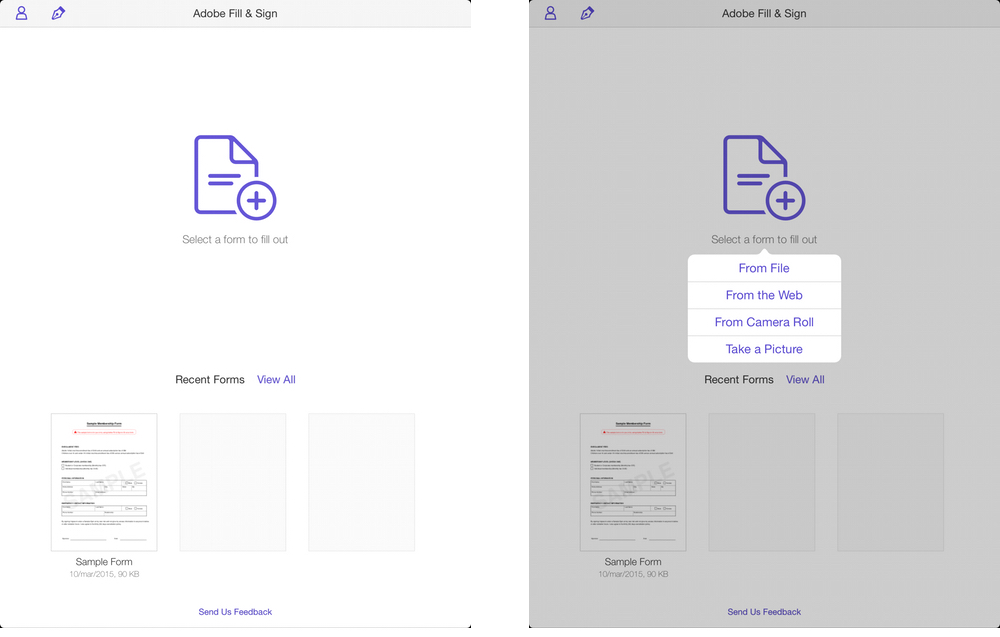Tap the signature pen icon on the dimmed screen
The height and width of the screenshot is (637, 1000).
tap(588, 13)
